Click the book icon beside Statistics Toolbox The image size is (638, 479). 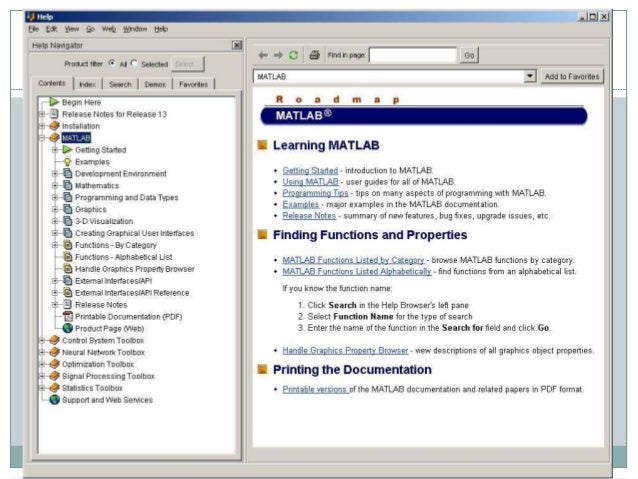coord(54,387)
